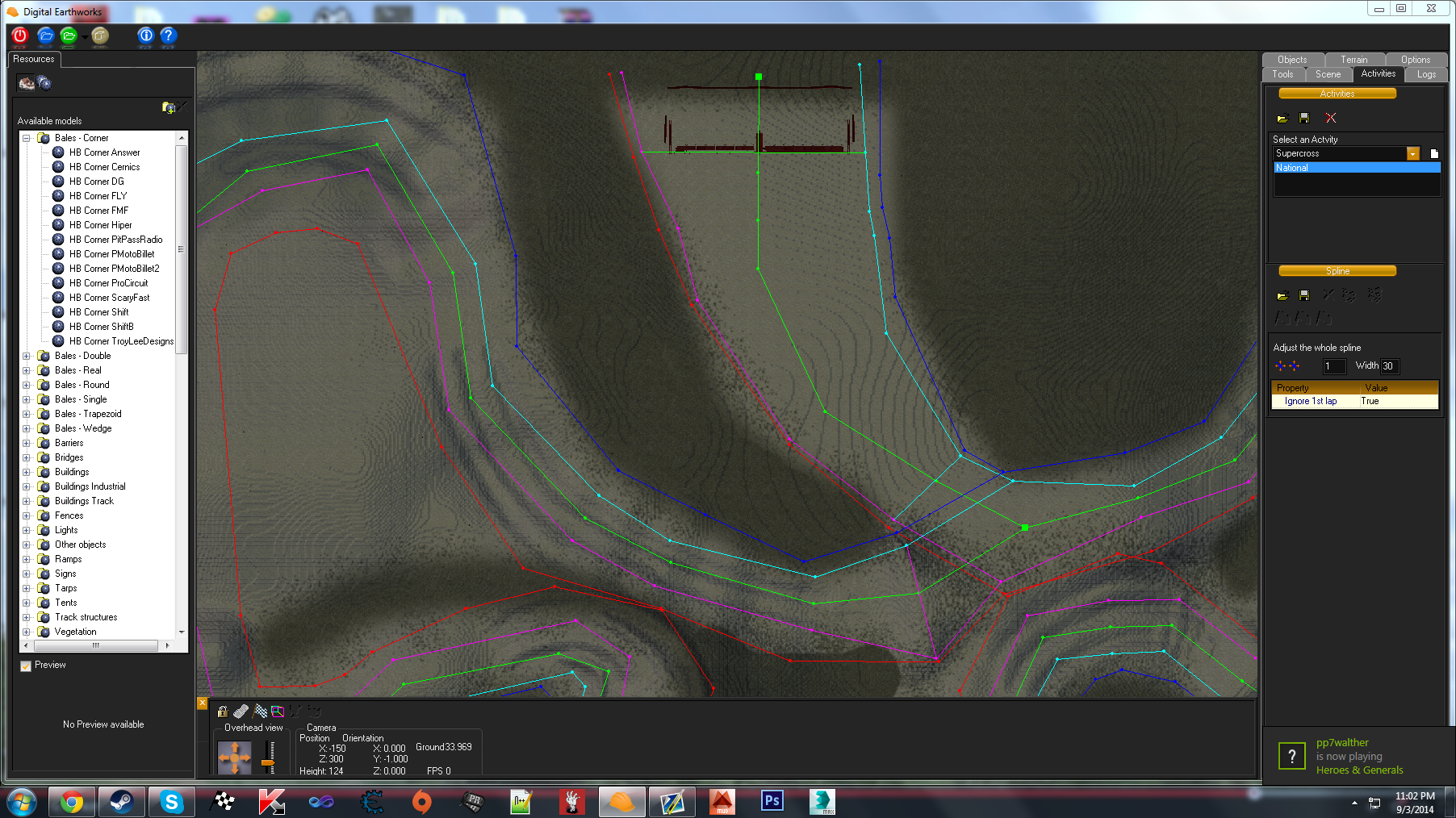
Task: Select the Track structures folder
Action: (86, 617)
